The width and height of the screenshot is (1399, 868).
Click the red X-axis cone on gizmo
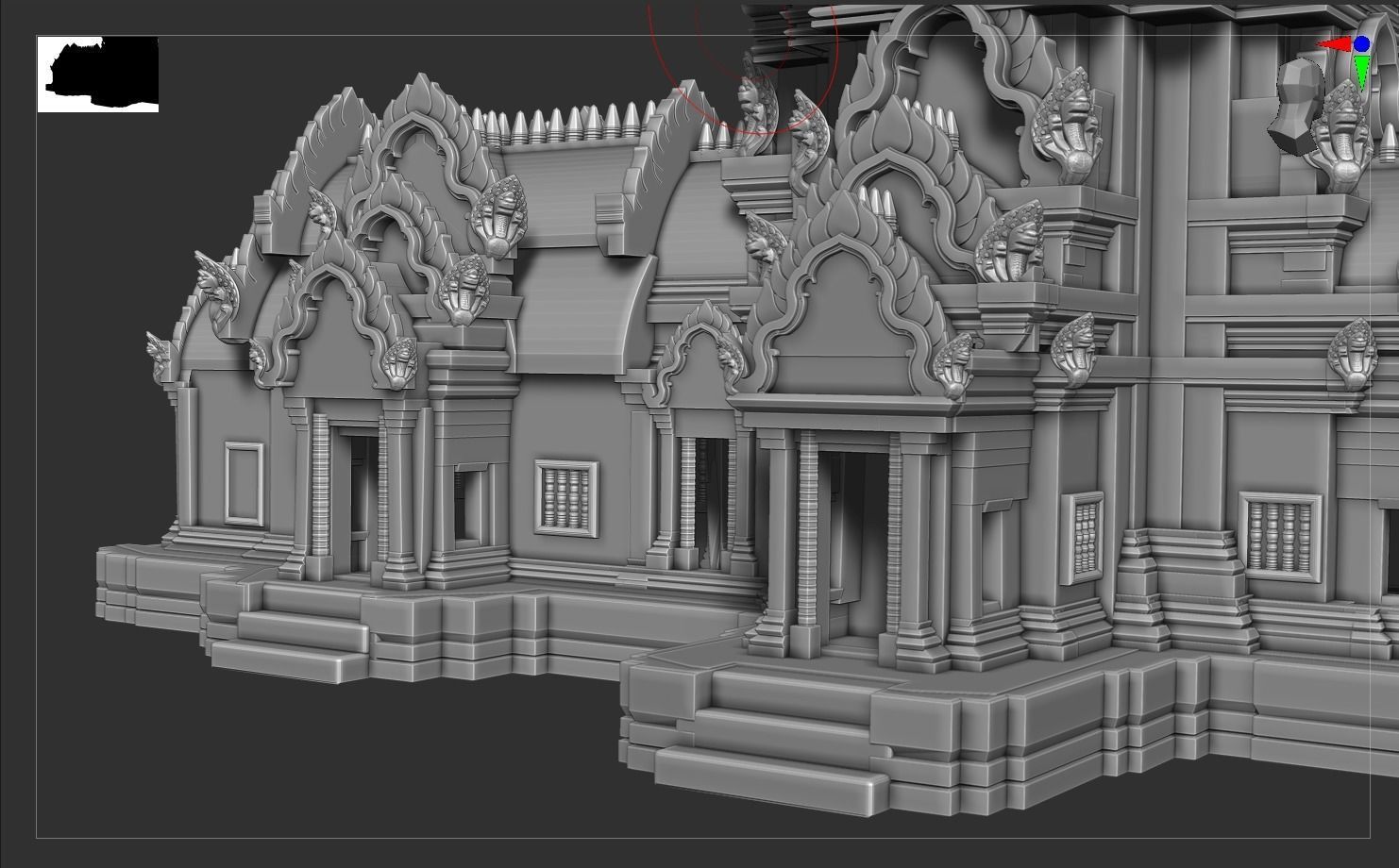(1335, 44)
